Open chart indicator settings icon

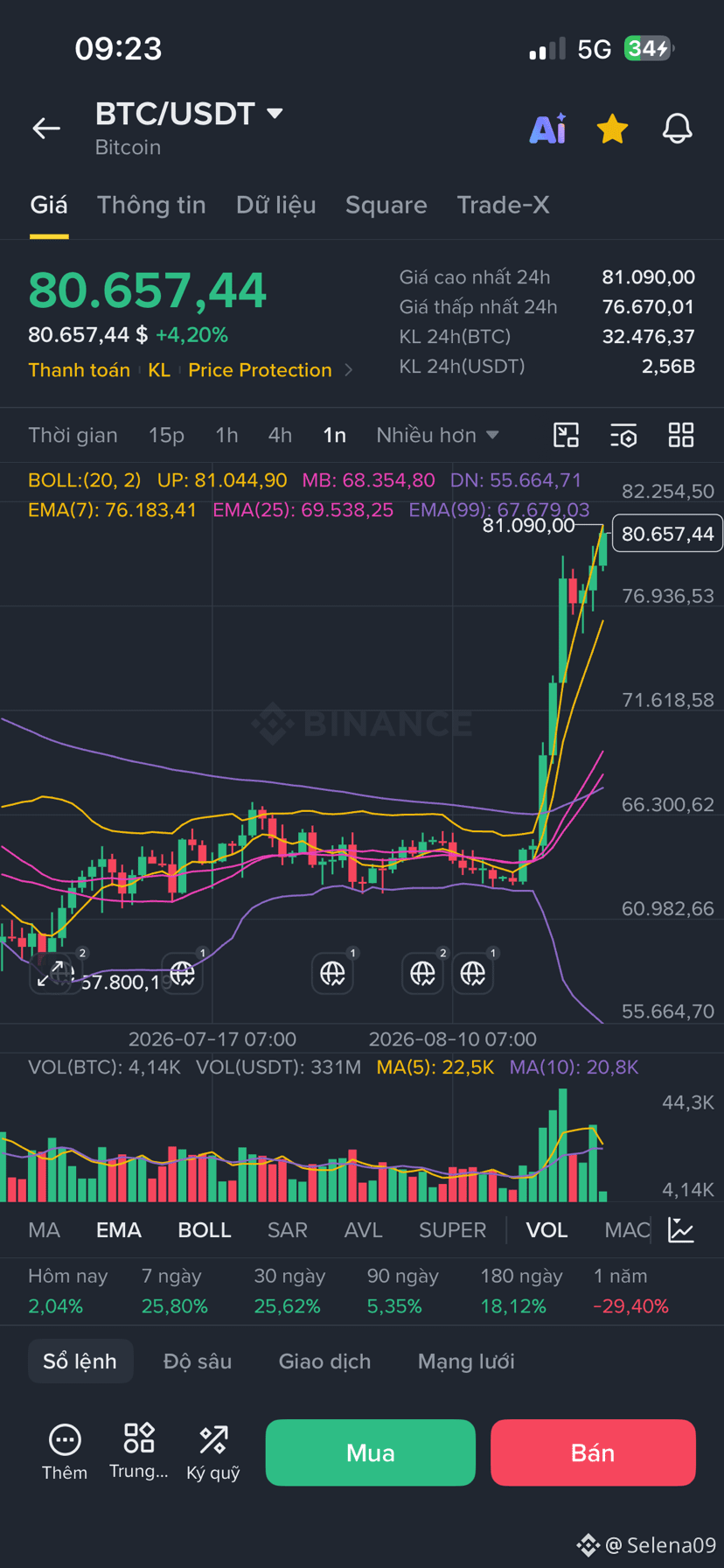(x=623, y=435)
